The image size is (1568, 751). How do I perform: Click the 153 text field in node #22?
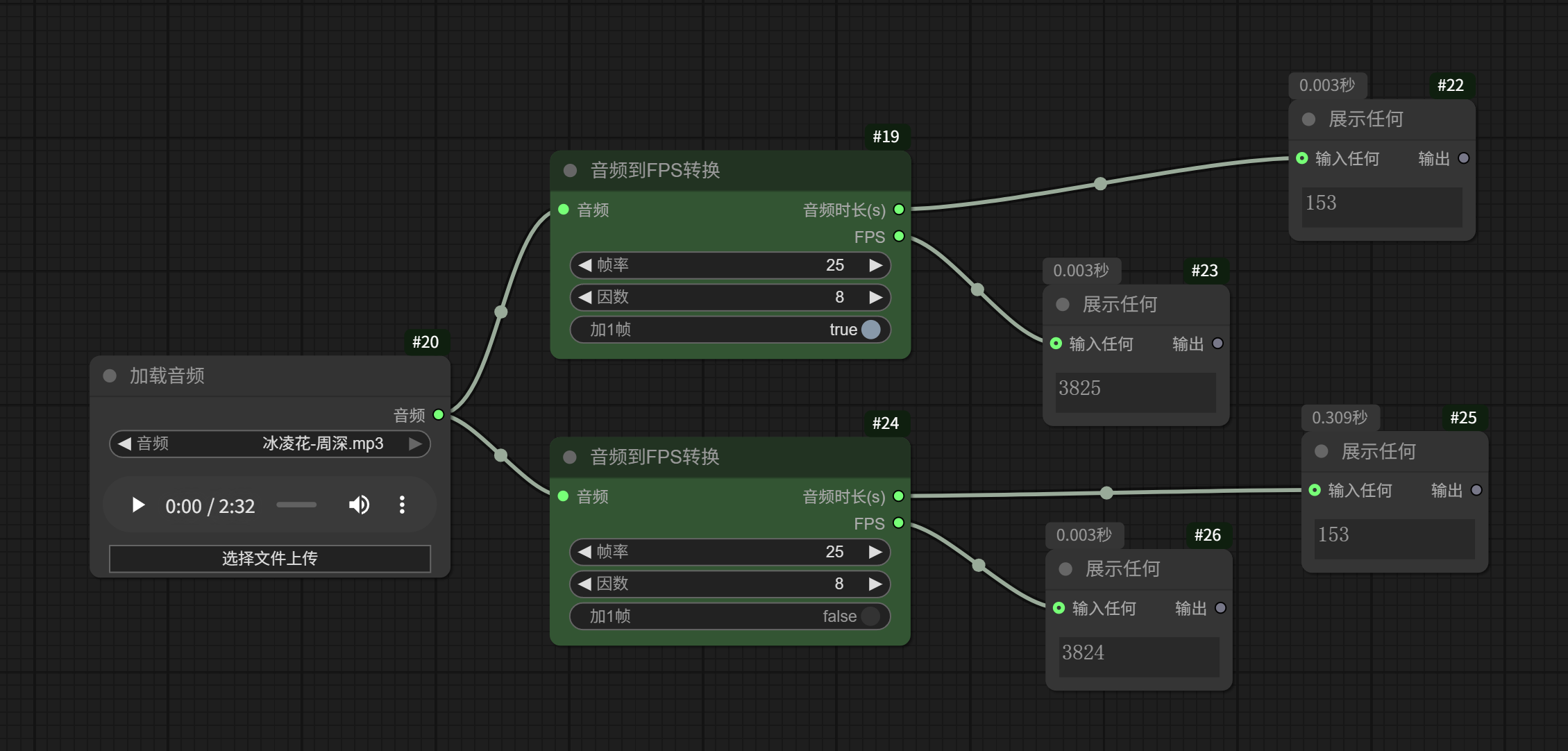[1382, 207]
